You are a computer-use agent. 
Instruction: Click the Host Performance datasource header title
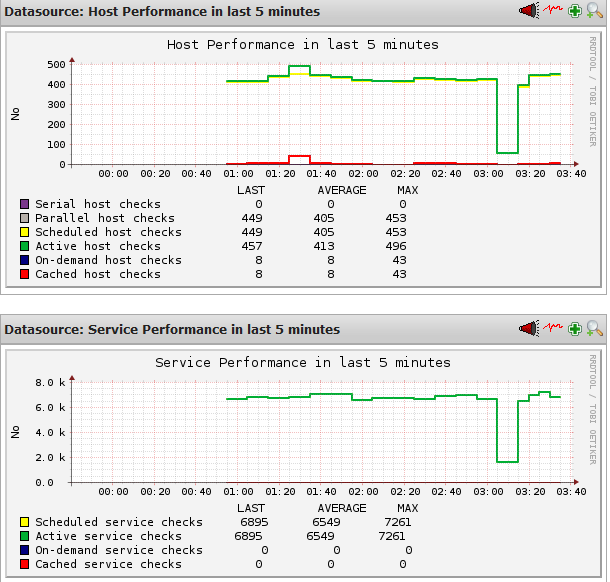[x=163, y=12]
